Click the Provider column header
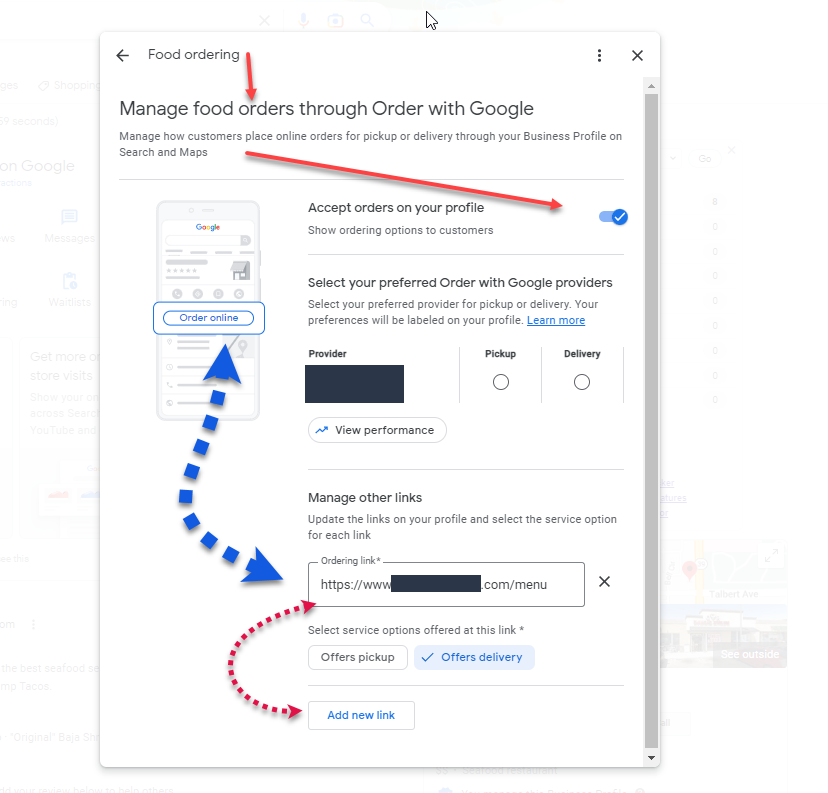The height and width of the screenshot is (793, 828). point(327,354)
